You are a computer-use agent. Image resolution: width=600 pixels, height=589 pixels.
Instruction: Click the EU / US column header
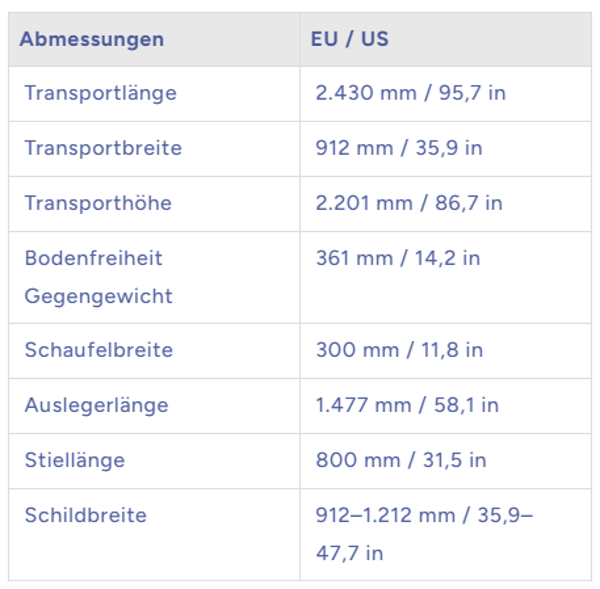coord(350,40)
